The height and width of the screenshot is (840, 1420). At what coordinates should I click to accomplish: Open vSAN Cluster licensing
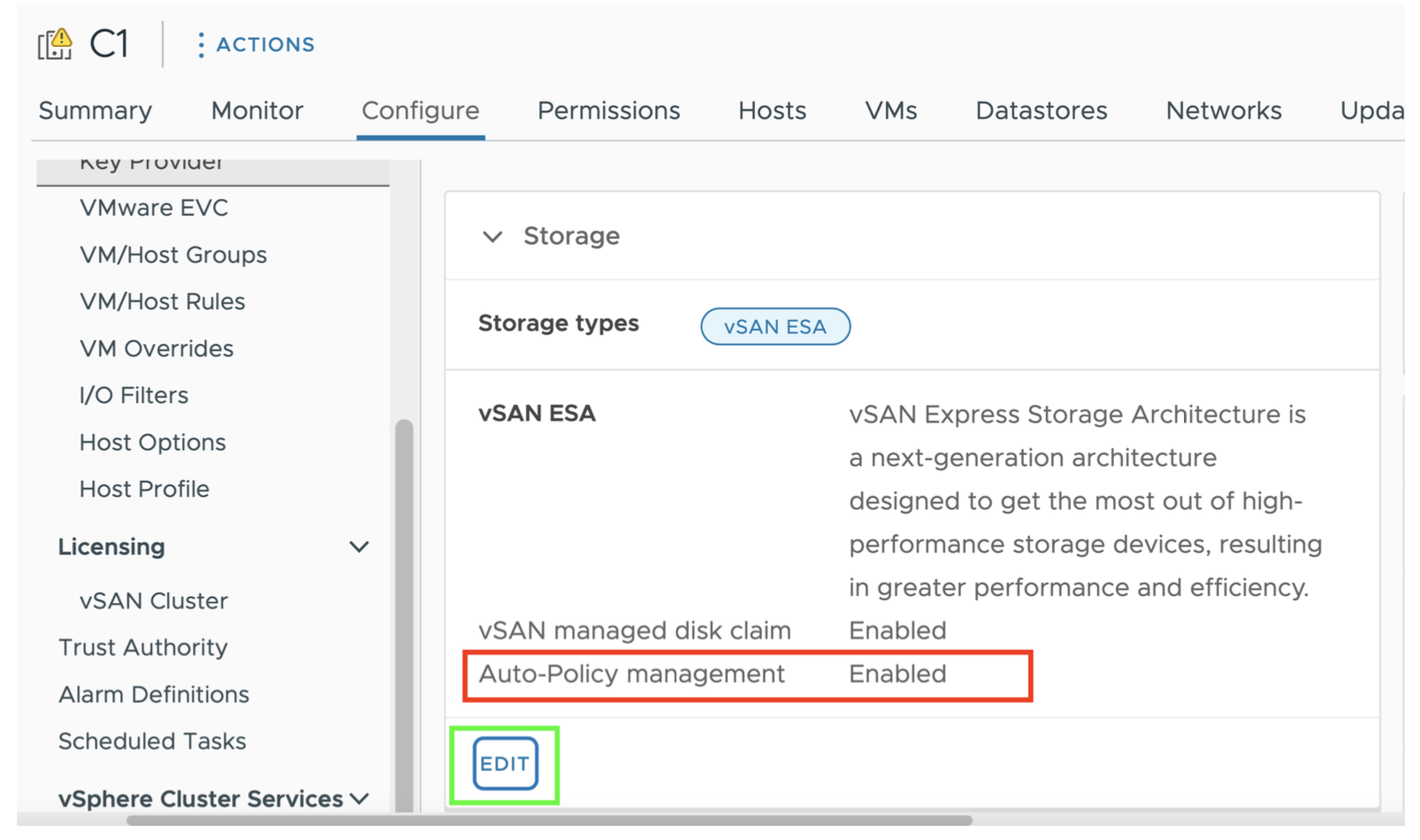point(154,601)
